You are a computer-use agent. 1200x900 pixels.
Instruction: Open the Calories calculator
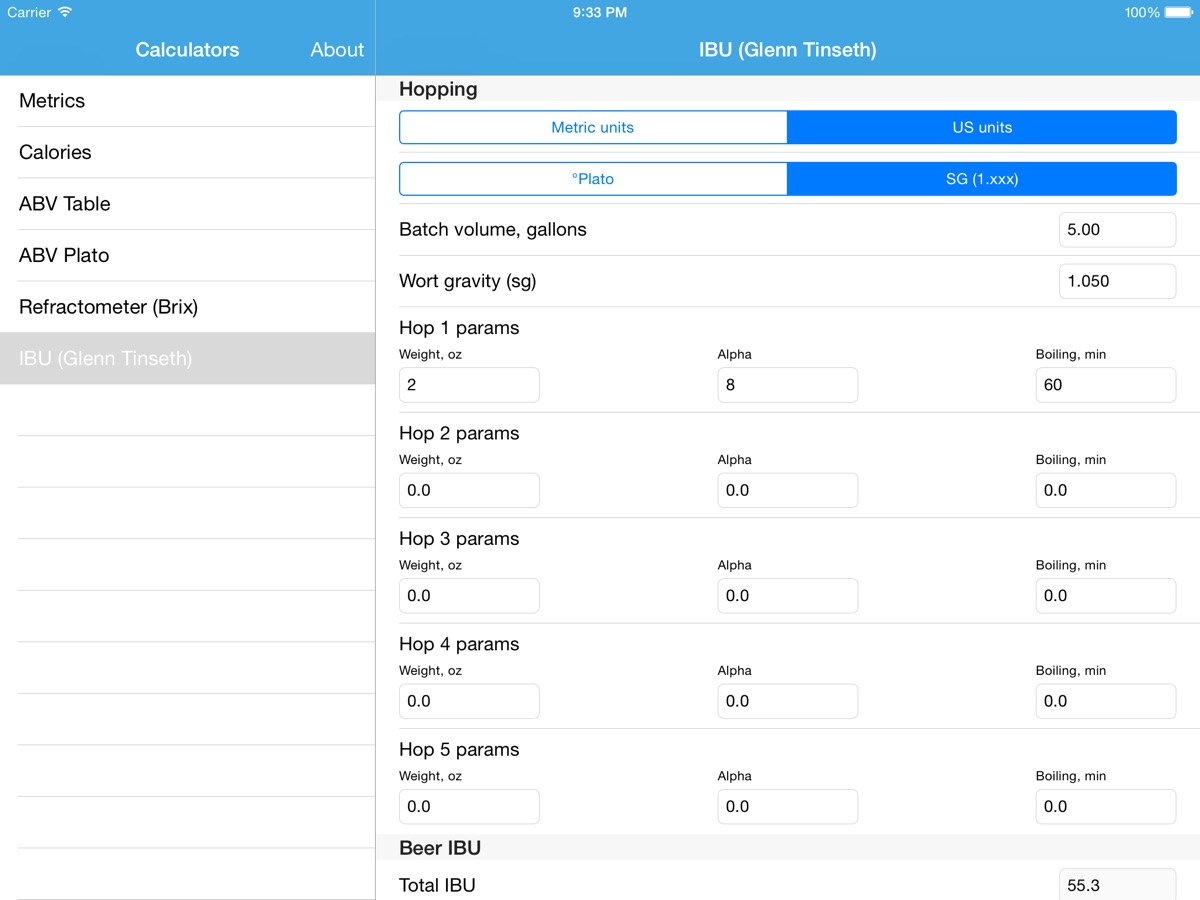click(187, 153)
